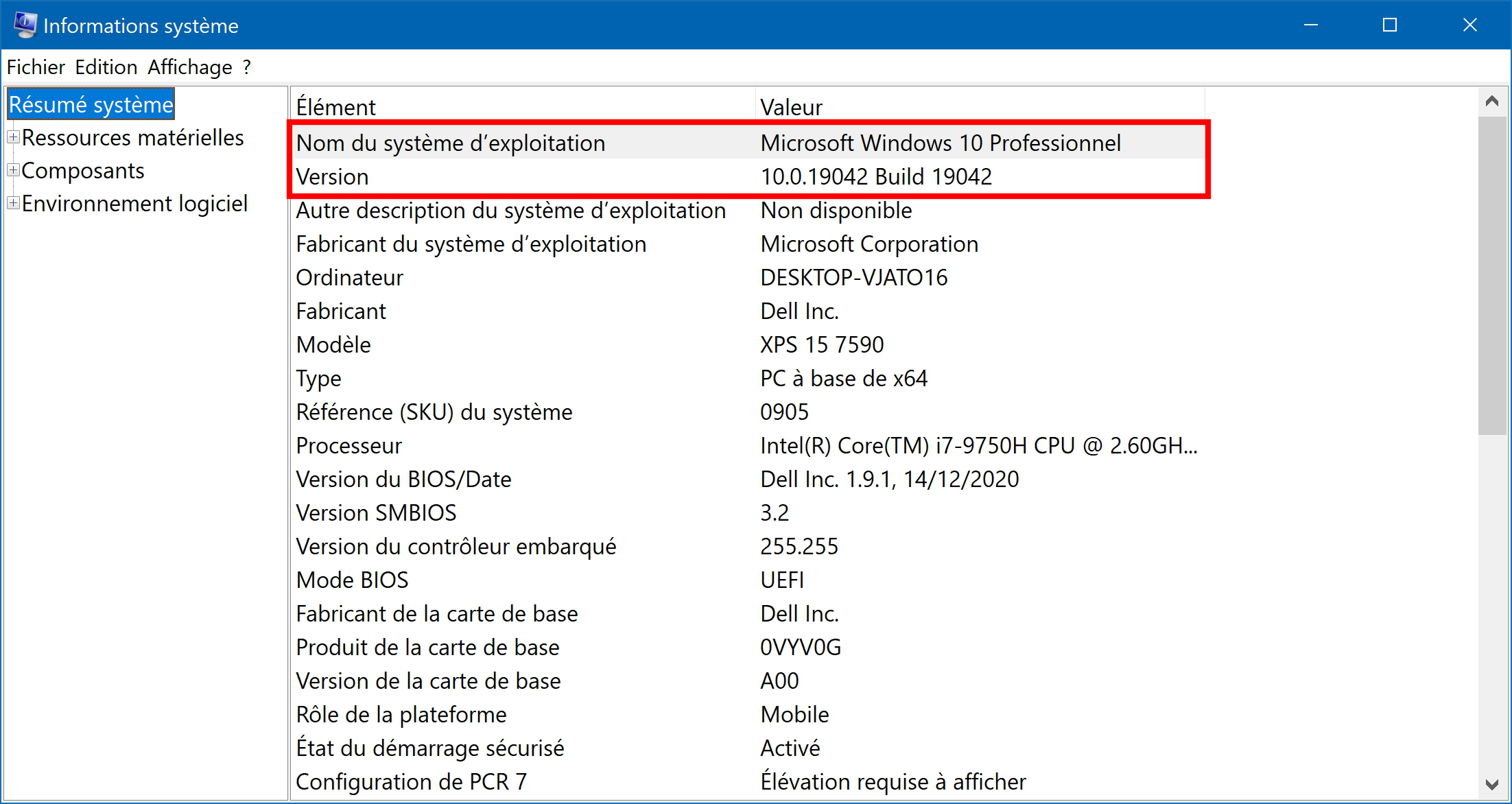Click the XPS 15 7590 value
Image resolution: width=1512 pixels, height=804 pixels.
coord(822,344)
